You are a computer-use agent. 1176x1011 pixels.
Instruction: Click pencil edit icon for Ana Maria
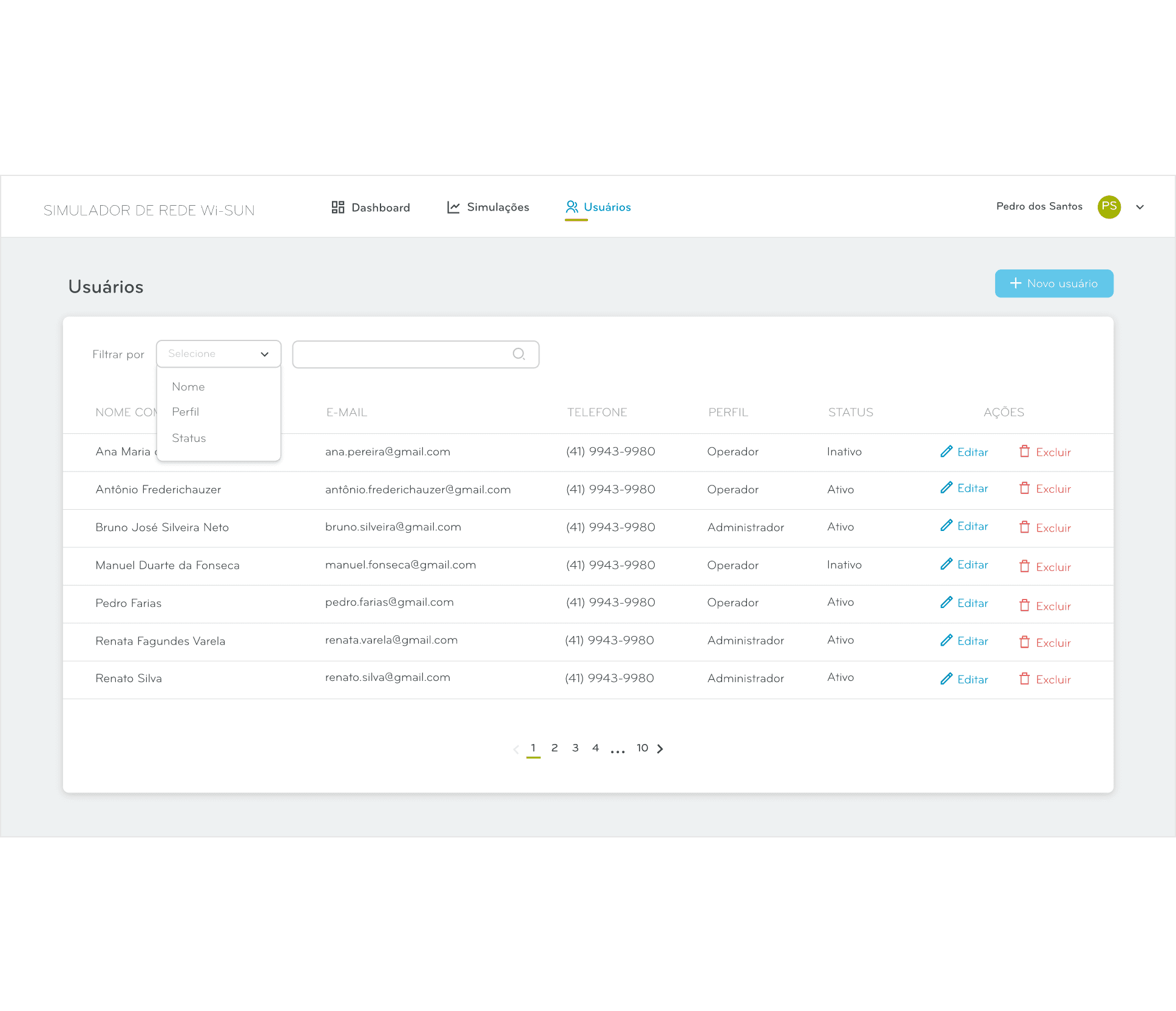946,451
